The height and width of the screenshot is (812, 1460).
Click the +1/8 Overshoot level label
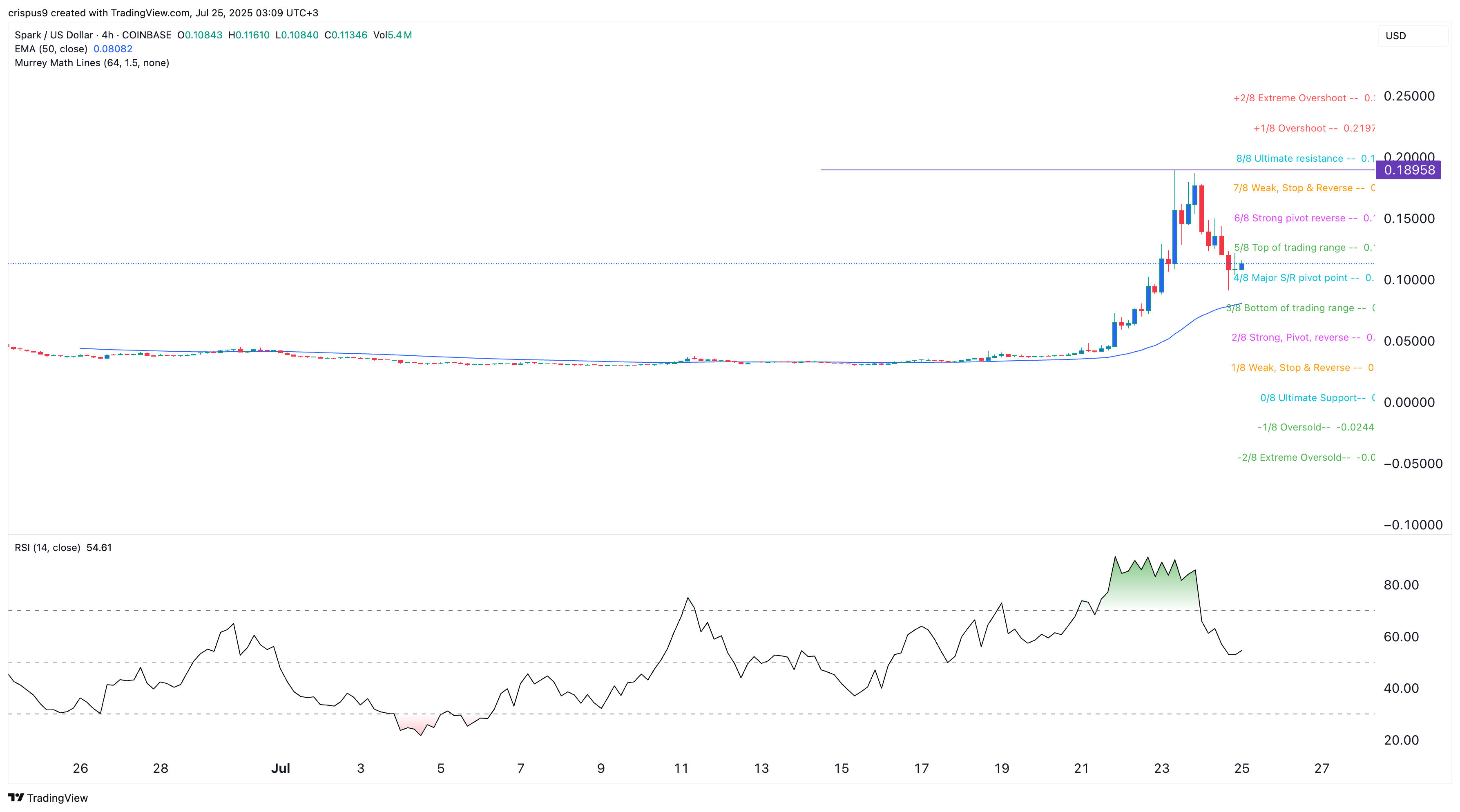tap(1314, 128)
